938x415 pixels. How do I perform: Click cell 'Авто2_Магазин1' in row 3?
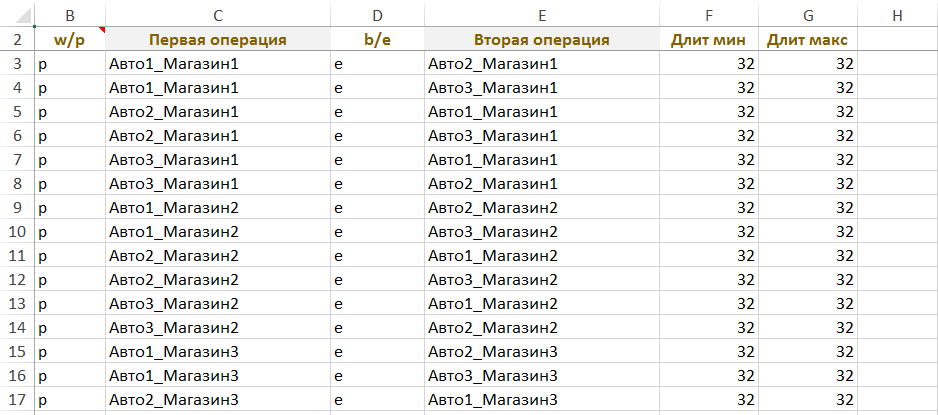click(x=541, y=64)
